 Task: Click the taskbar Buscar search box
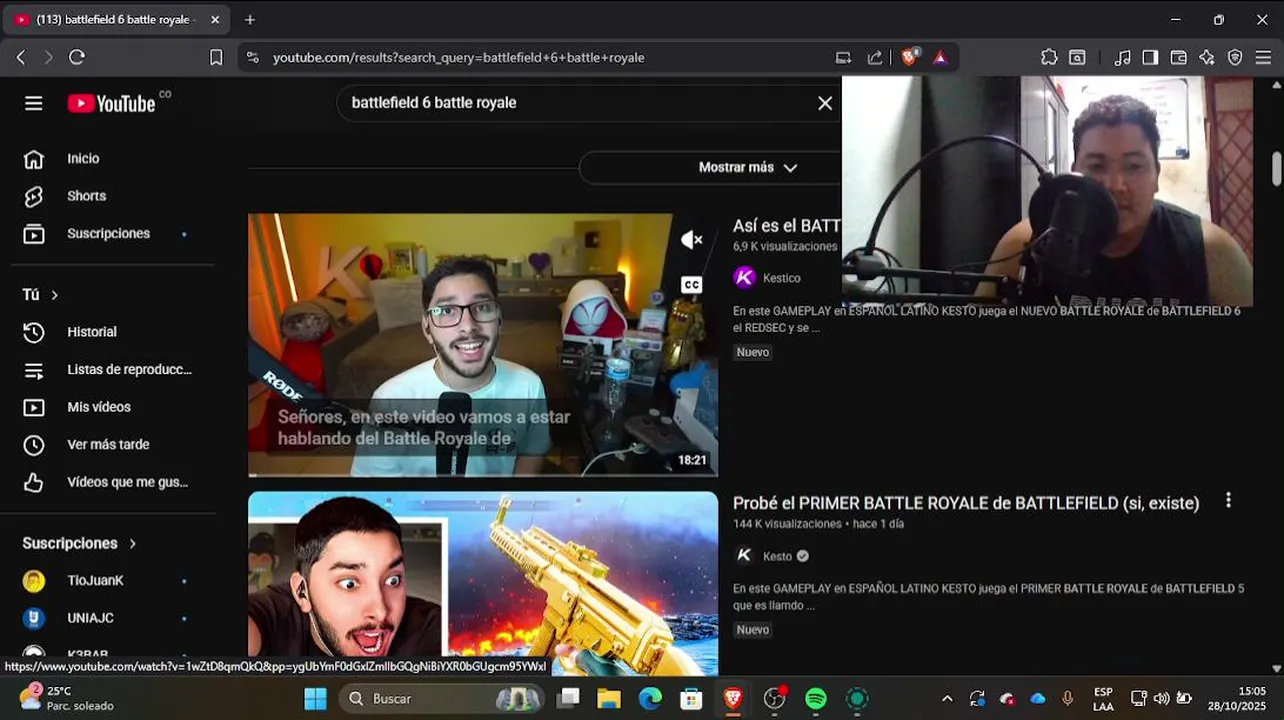(443, 698)
